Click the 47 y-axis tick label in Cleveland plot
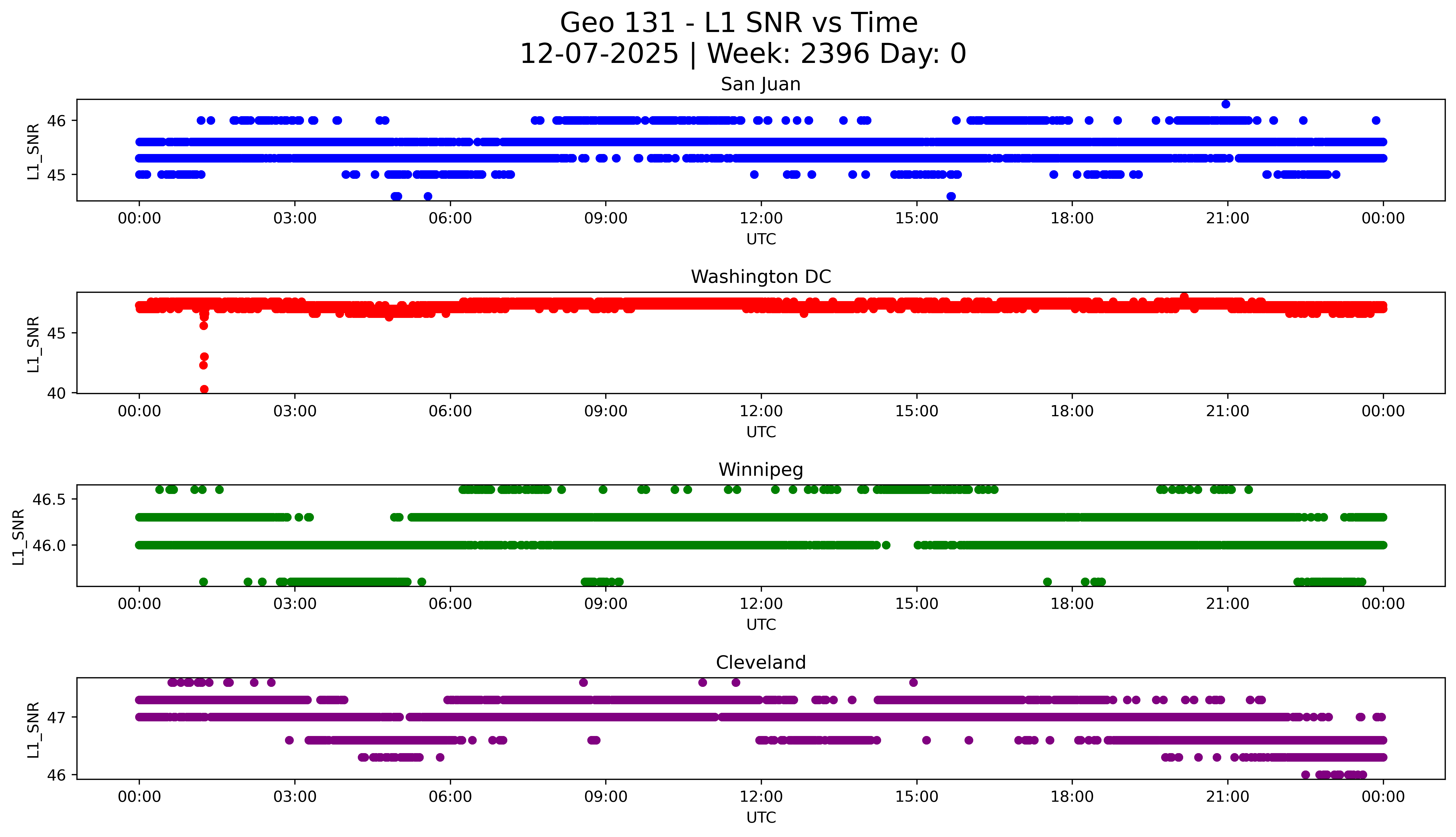The width and height of the screenshot is (1456, 837). coord(56,718)
